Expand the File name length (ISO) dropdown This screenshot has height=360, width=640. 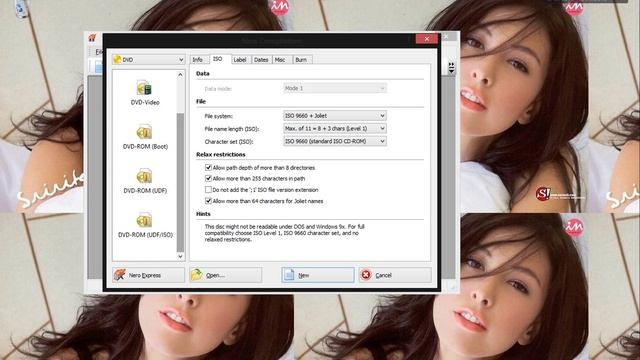click(x=335, y=128)
